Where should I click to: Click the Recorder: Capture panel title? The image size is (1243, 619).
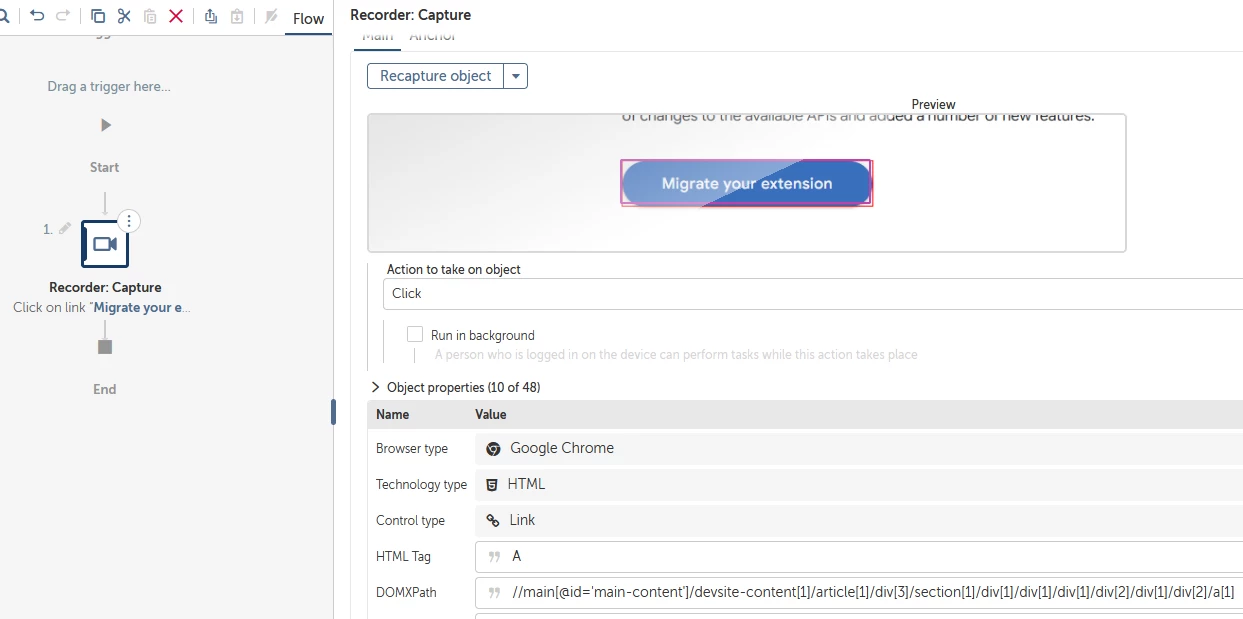click(x=410, y=15)
